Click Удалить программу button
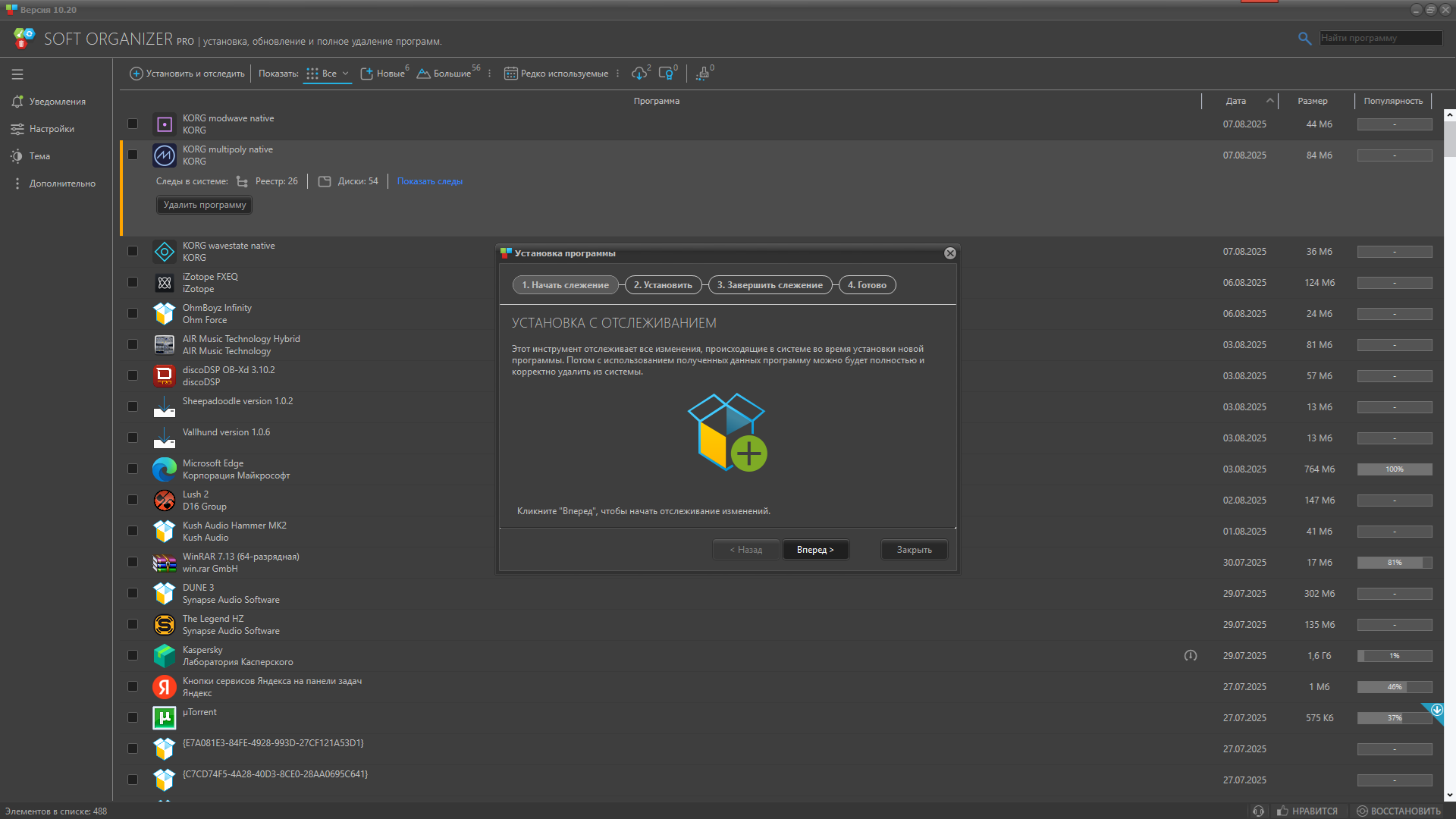Viewport: 1456px width, 819px height. click(205, 205)
